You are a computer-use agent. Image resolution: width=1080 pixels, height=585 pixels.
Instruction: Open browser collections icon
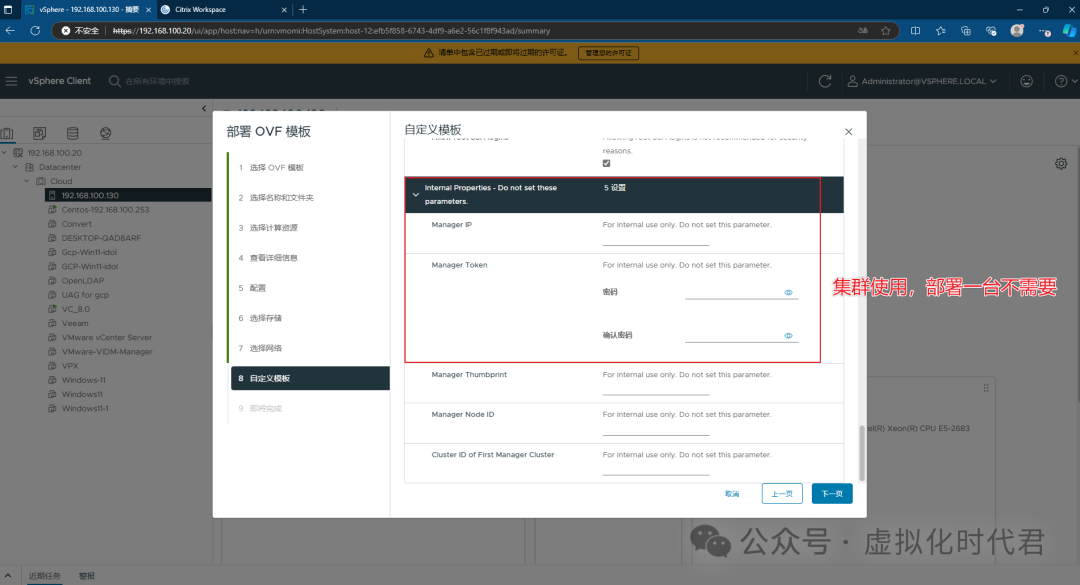(966, 30)
